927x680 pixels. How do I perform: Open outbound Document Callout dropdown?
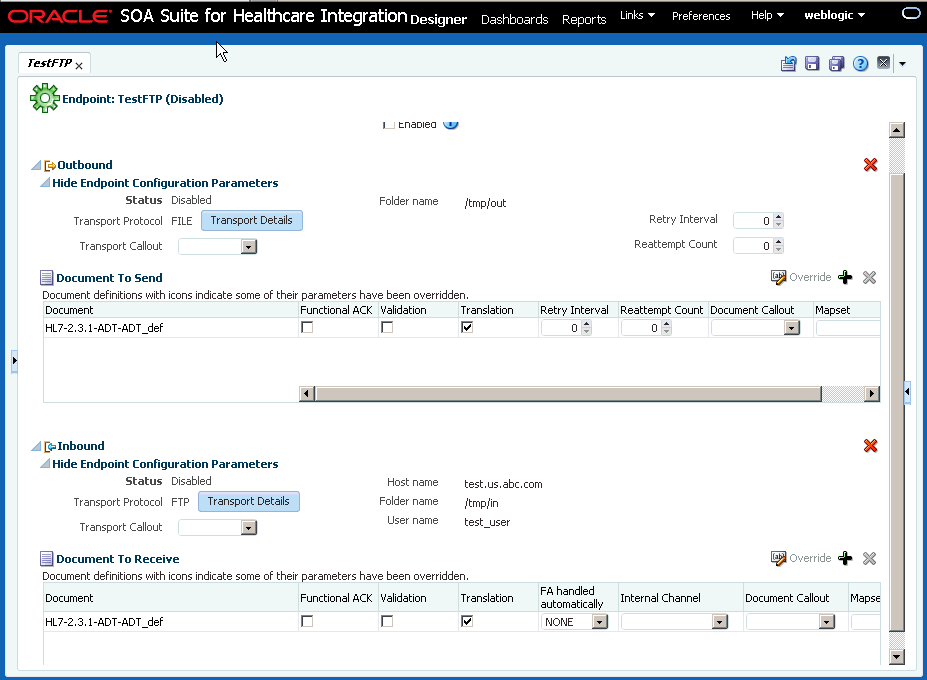click(792, 328)
